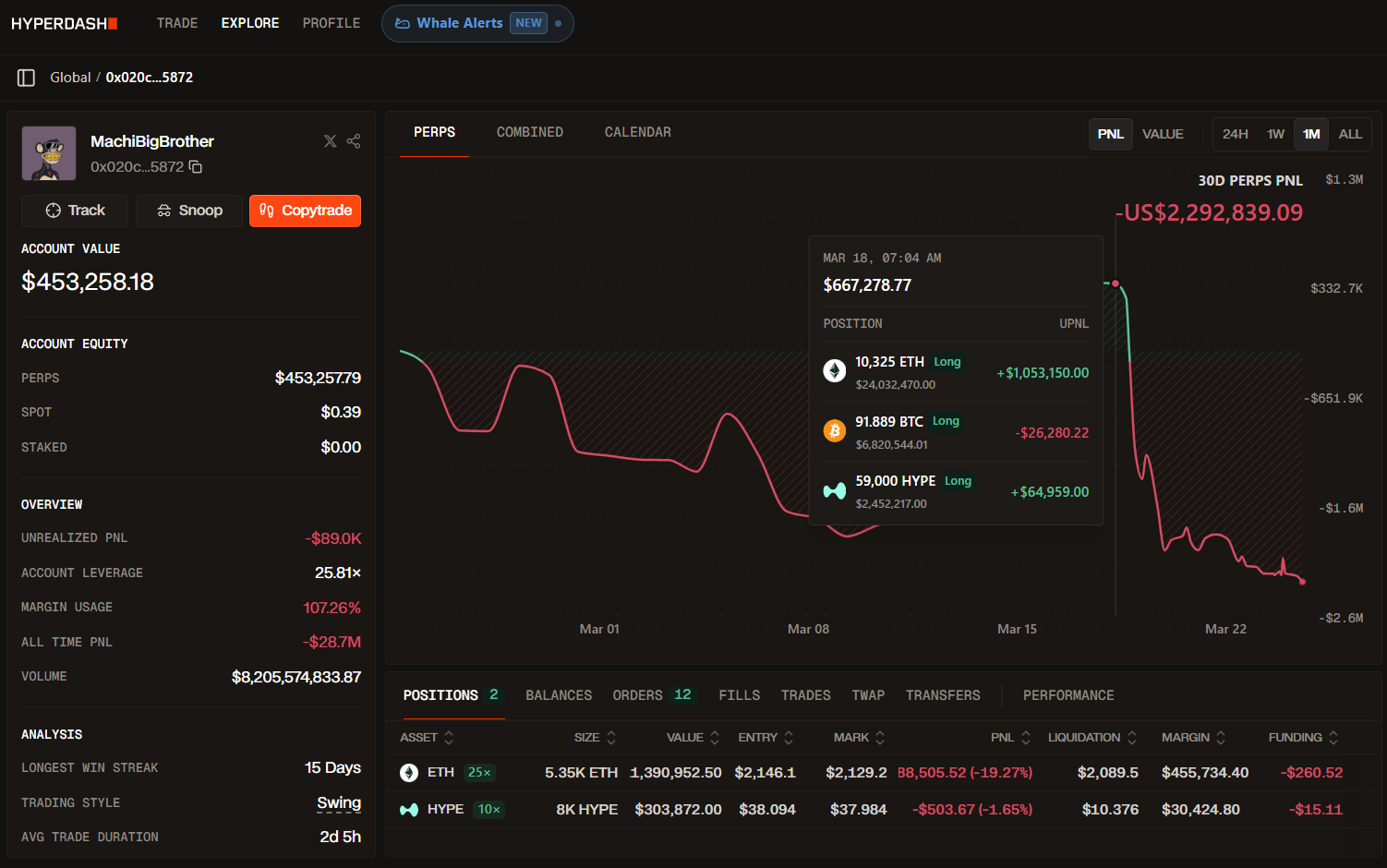
Task: Click the Swing trading style value
Action: click(x=339, y=803)
